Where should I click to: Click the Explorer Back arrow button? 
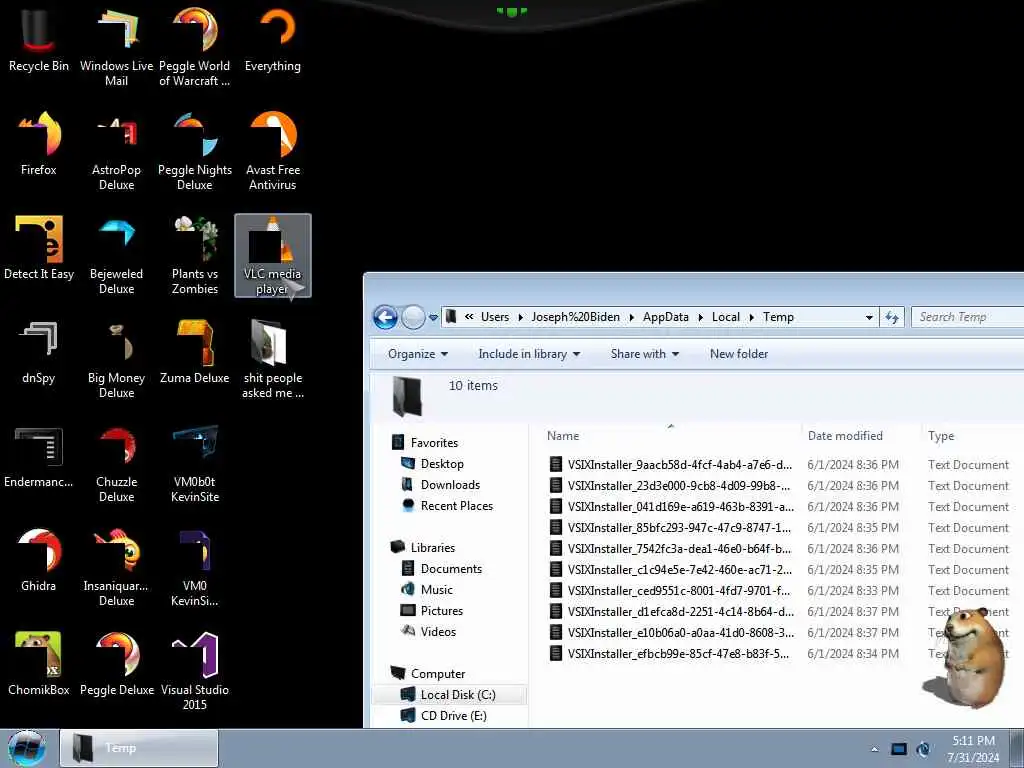coord(385,317)
